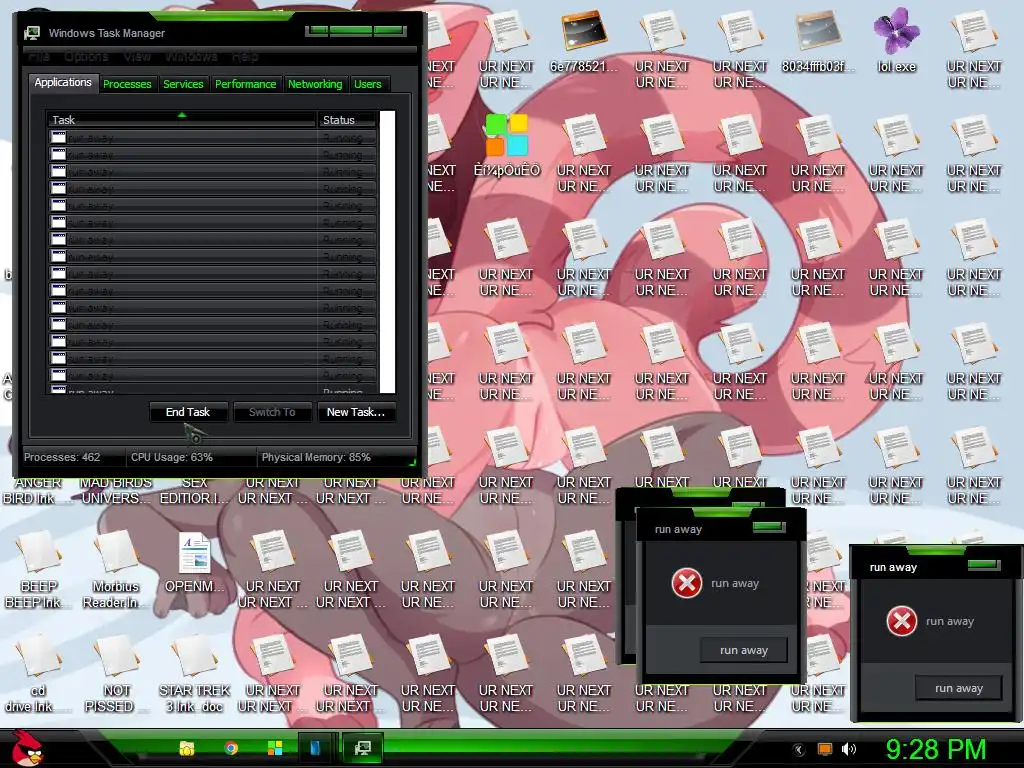Switch to the blue book taskbar item
The image size is (1024, 768).
click(317, 748)
